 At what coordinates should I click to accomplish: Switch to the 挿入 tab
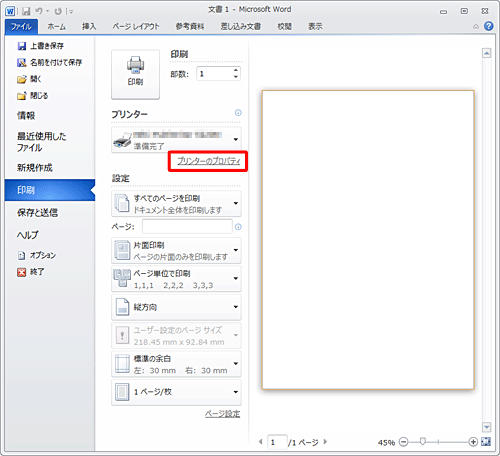click(89, 26)
